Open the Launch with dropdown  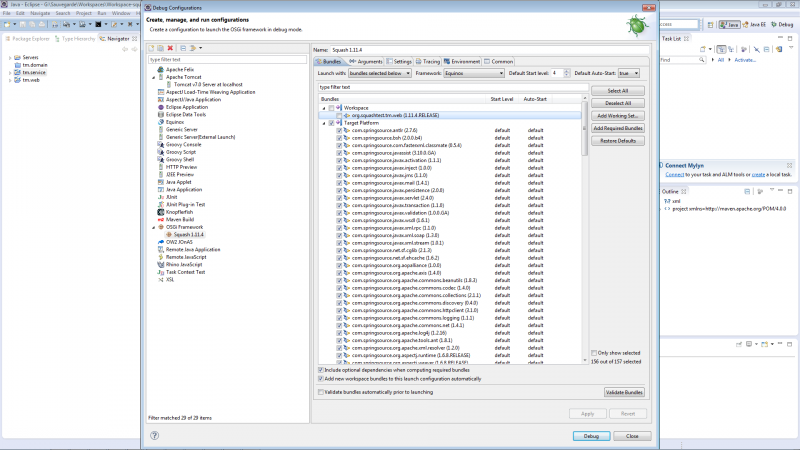pyautogui.click(x=380, y=73)
